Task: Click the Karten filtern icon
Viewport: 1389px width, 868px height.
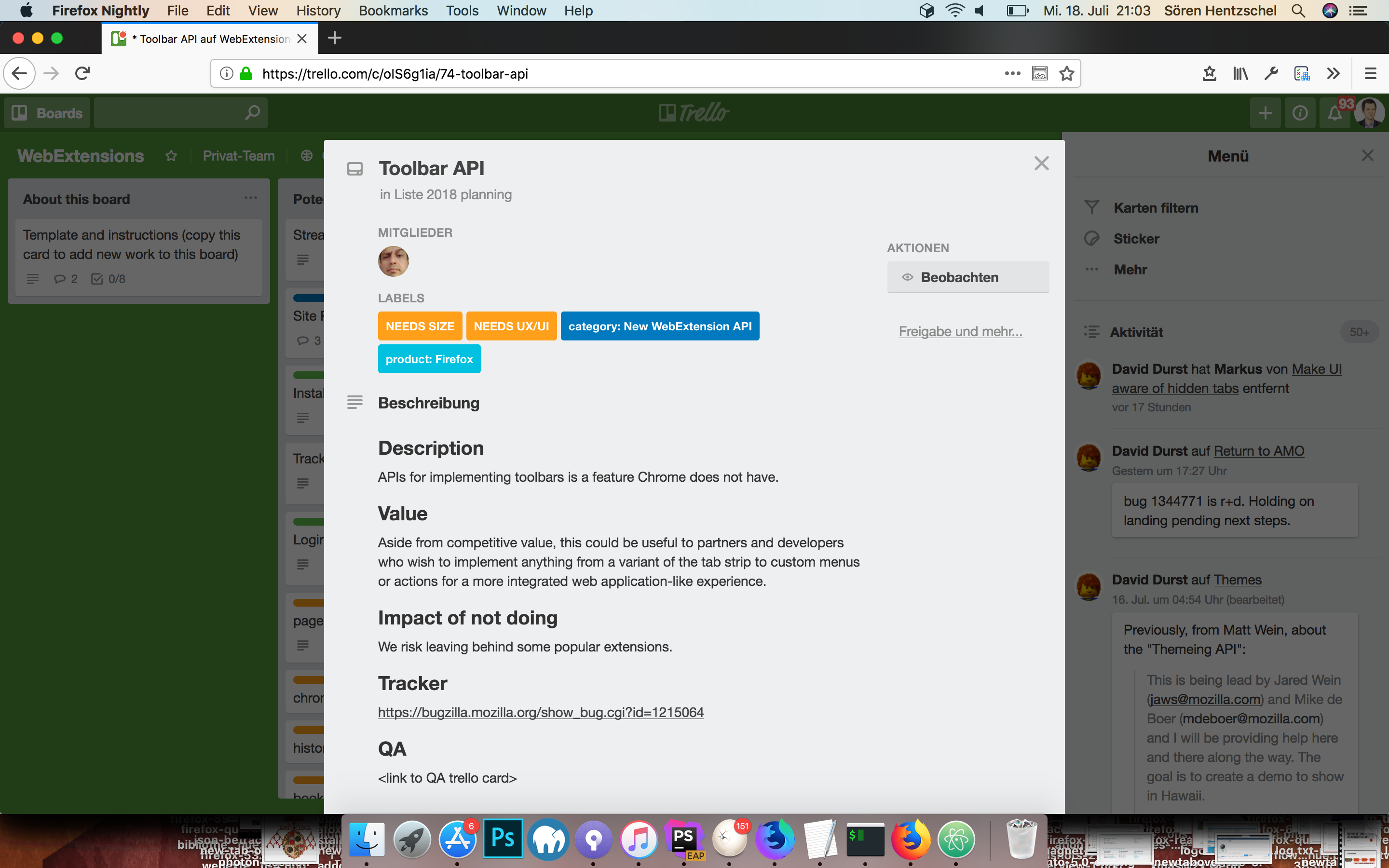Action: coord(1092,208)
